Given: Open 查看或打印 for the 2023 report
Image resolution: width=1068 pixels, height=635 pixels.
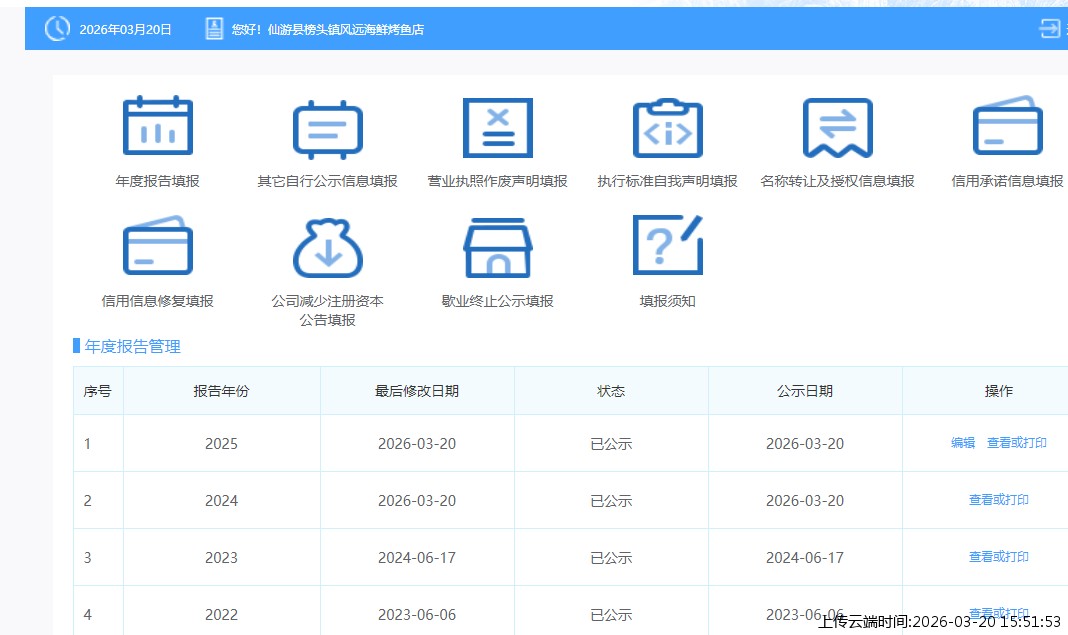Looking at the screenshot, I should click(998, 557).
